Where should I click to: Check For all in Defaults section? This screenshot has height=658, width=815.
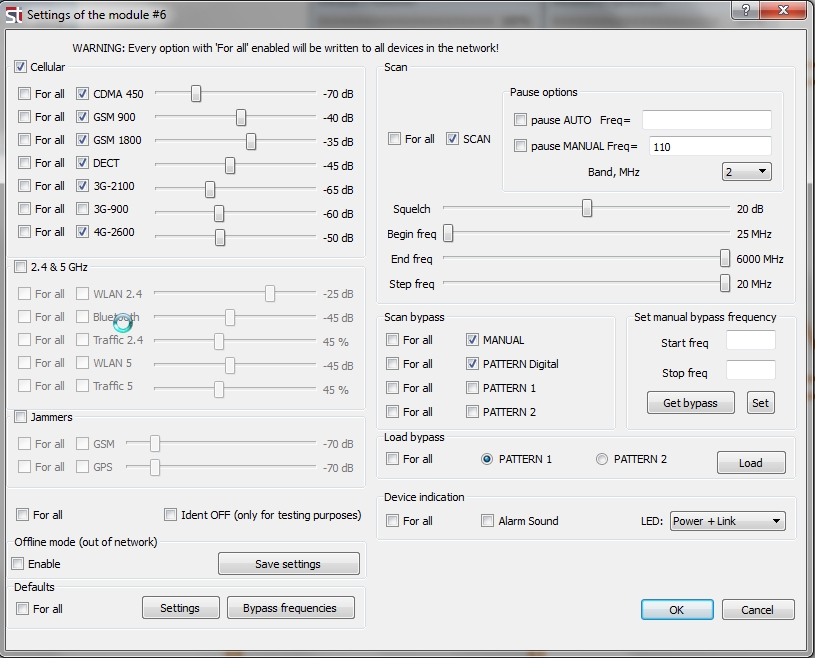point(22,608)
